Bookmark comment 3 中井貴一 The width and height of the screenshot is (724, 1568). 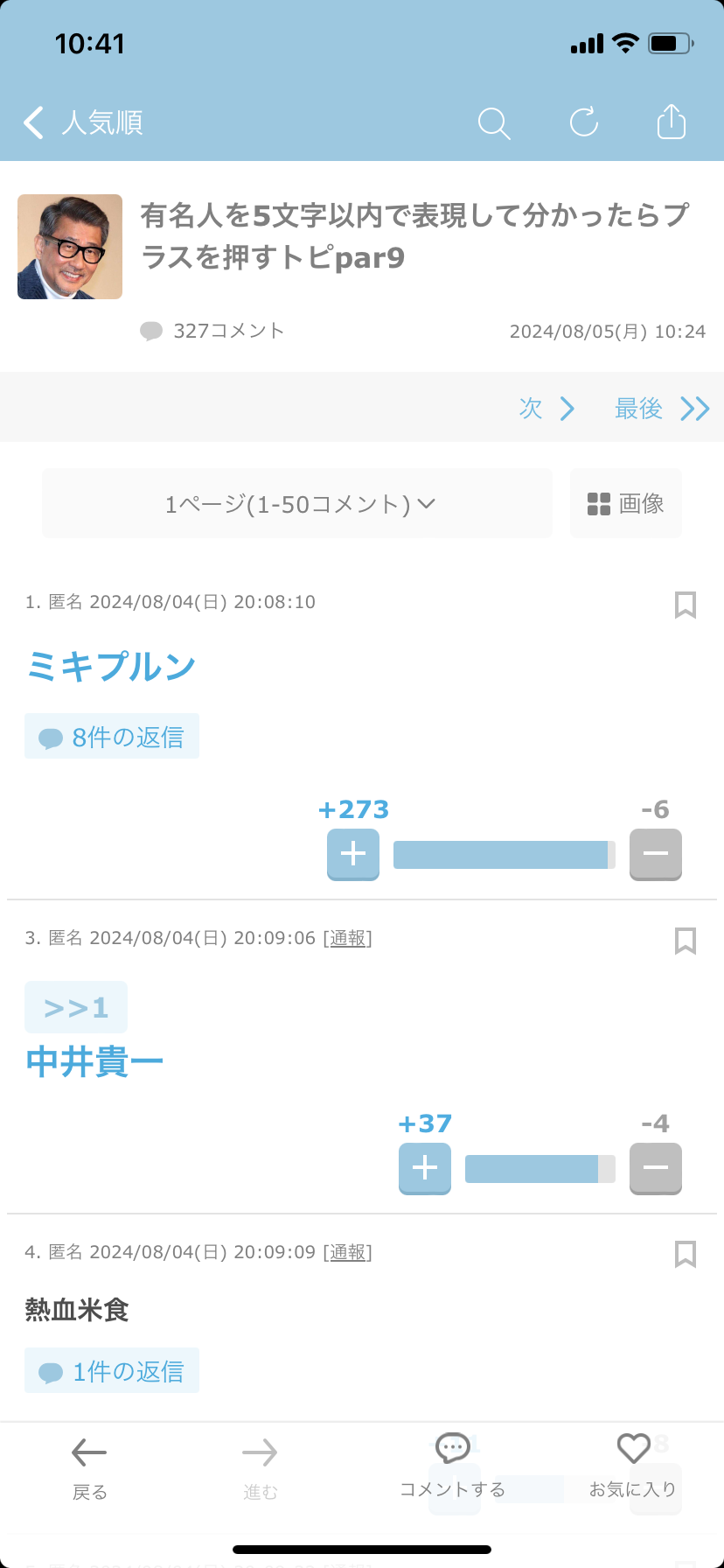(x=686, y=941)
